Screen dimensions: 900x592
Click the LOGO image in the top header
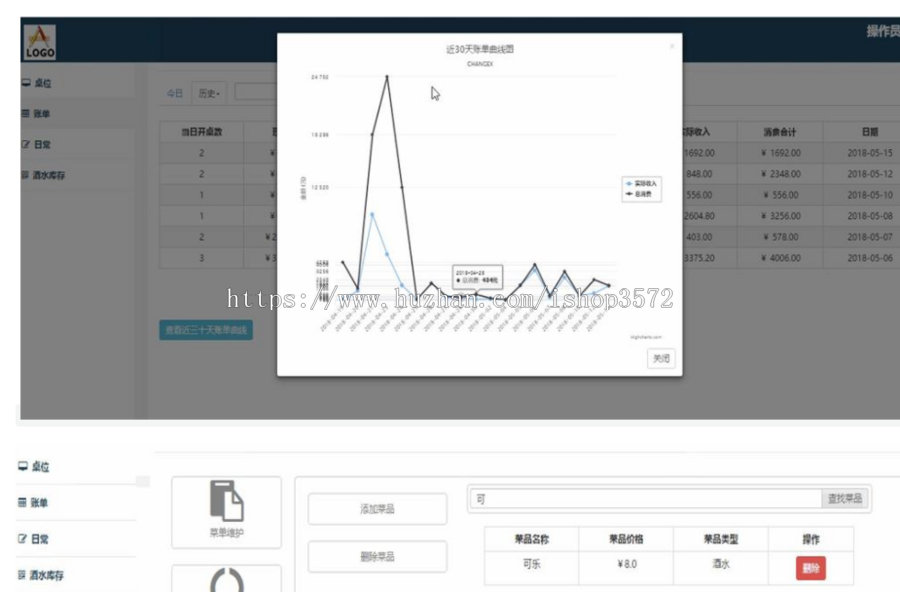pyautogui.click(x=40, y=42)
